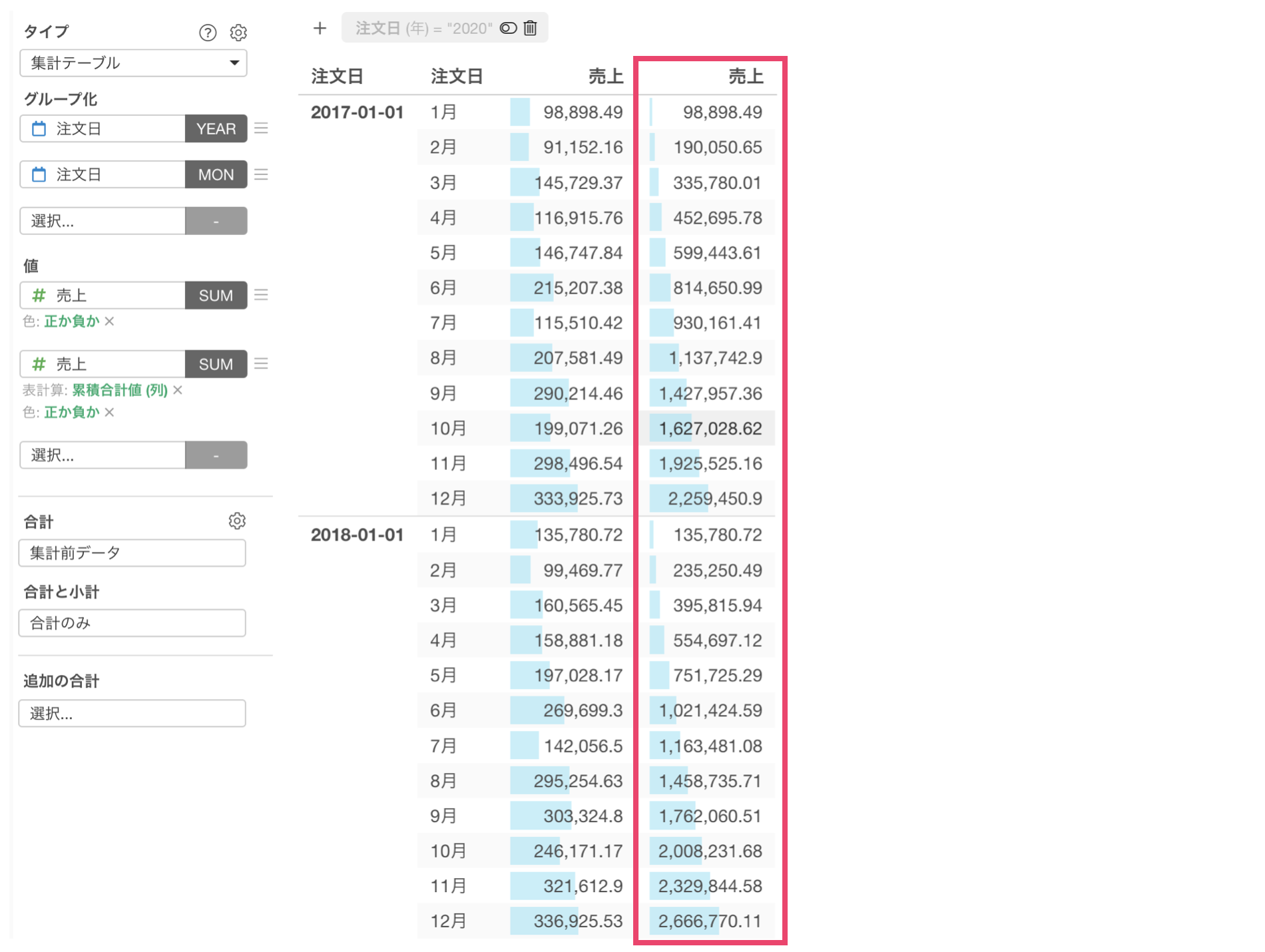Open the 集計テーブル type dropdown
This screenshot has height=952, width=1265.
(133, 63)
